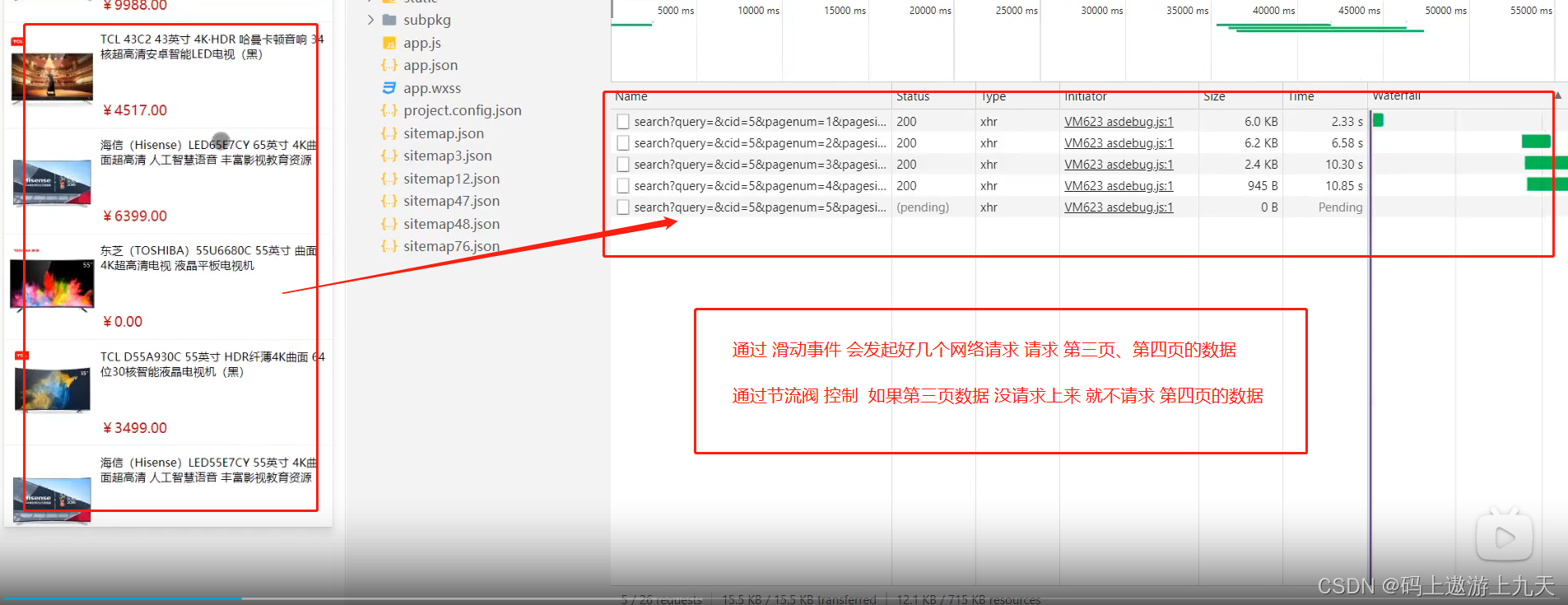Sort network table by Name column

(x=751, y=97)
